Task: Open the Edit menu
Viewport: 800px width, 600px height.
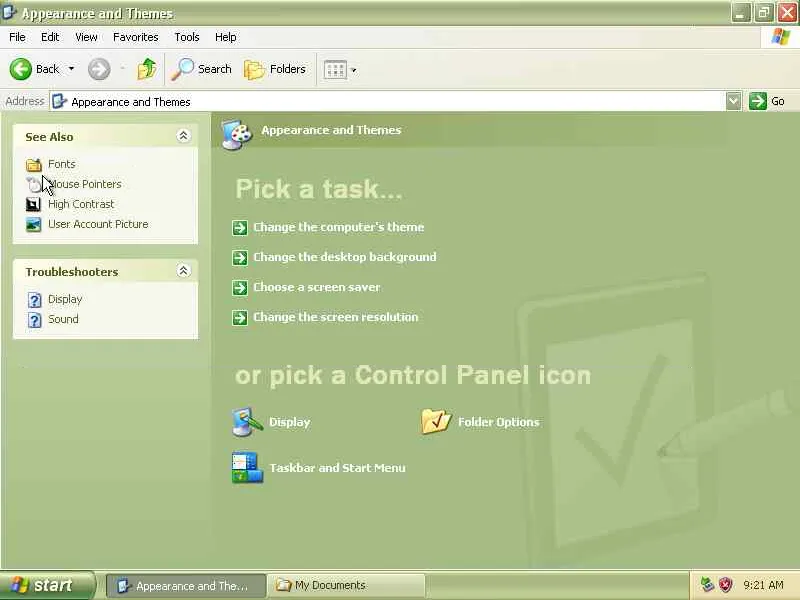Action: coord(50,37)
